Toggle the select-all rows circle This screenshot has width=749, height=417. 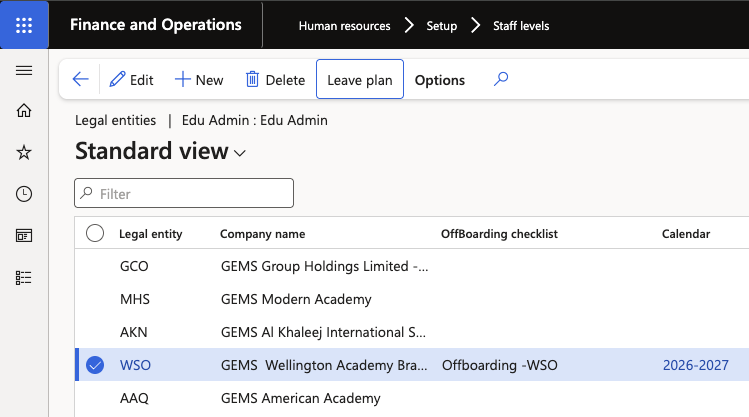click(95, 234)
